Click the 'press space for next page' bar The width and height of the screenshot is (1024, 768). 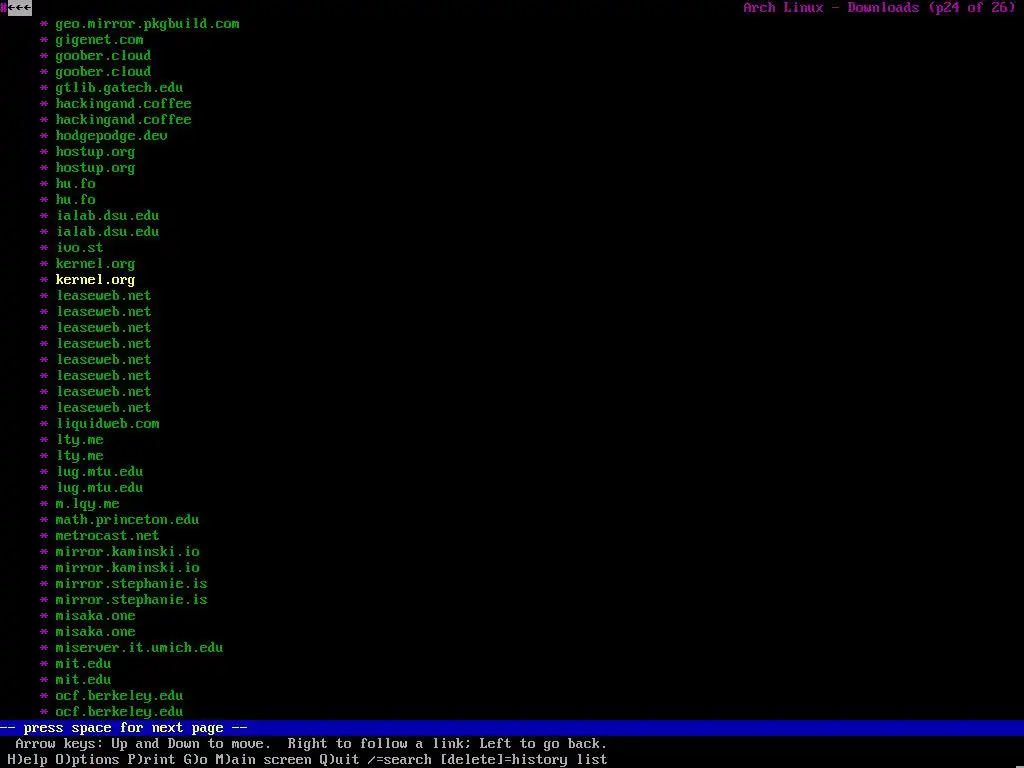pos(512,728)
